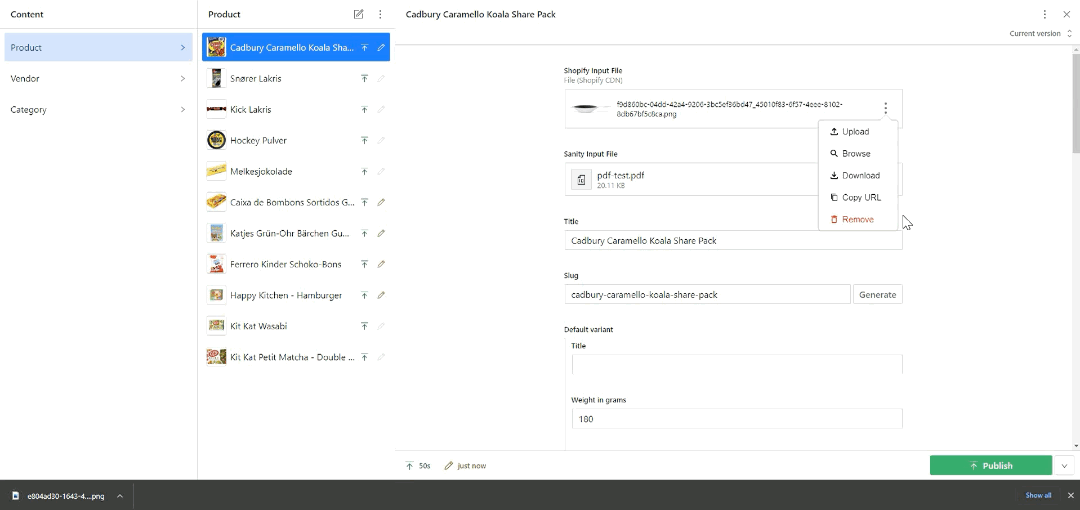
Task: Open menu for downloaded e804ad30 png file
Action: (119, 496)
